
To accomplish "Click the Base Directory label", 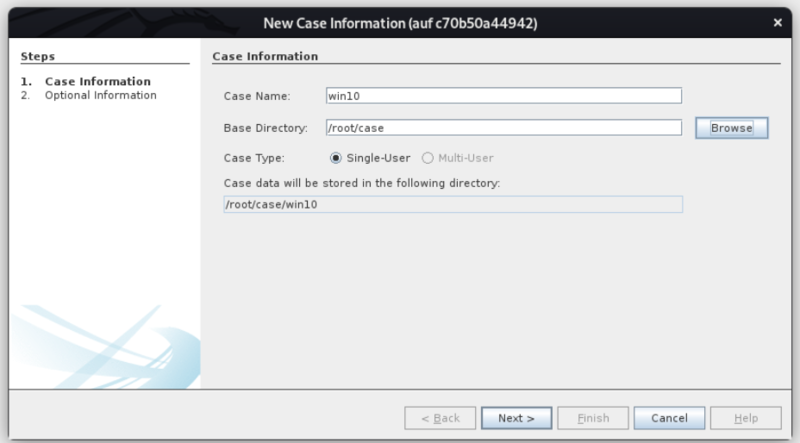I will [264, 127].
